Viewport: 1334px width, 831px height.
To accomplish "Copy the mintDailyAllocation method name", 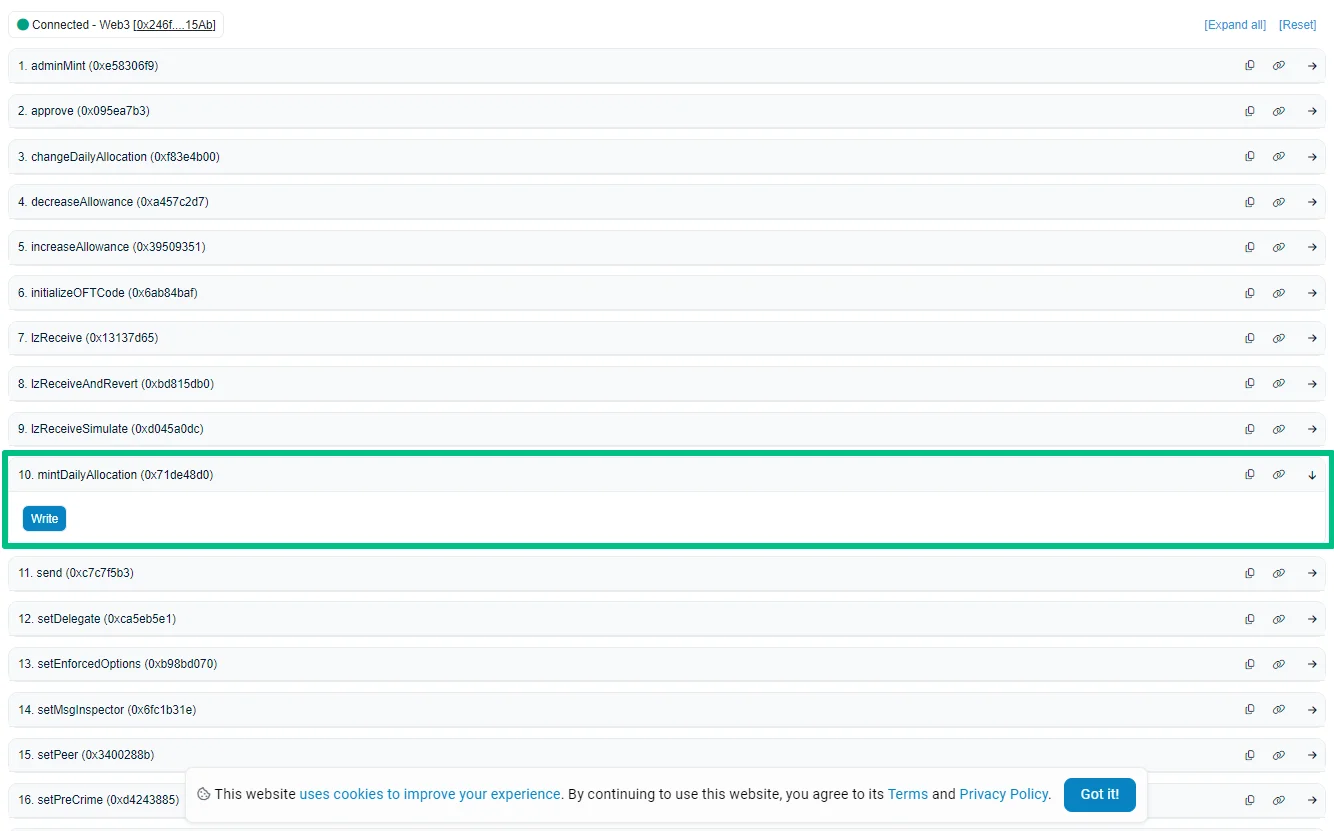I will 1249,475.
